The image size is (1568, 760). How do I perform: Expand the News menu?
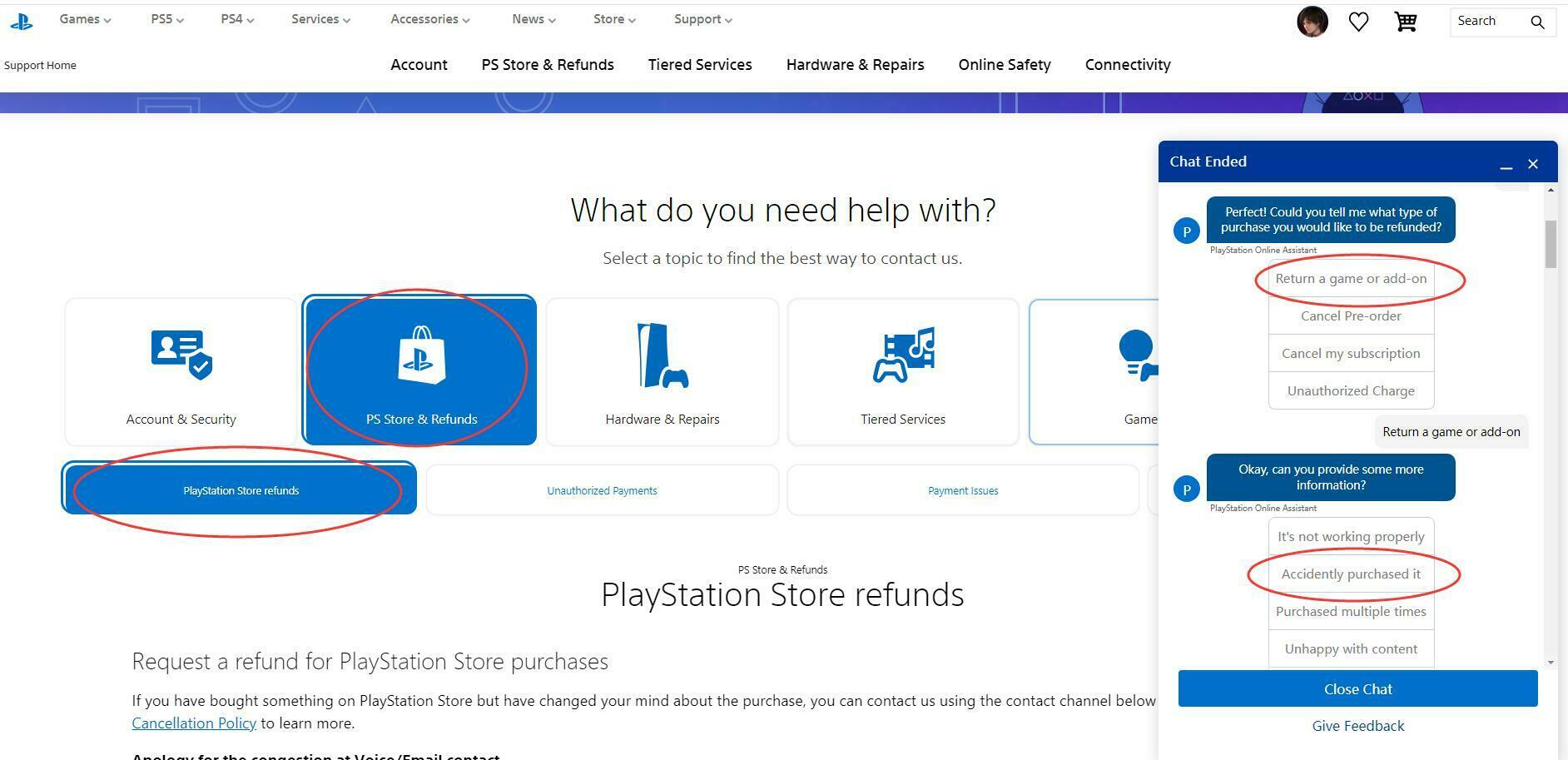pyautogui.click(x=533, y=19)
